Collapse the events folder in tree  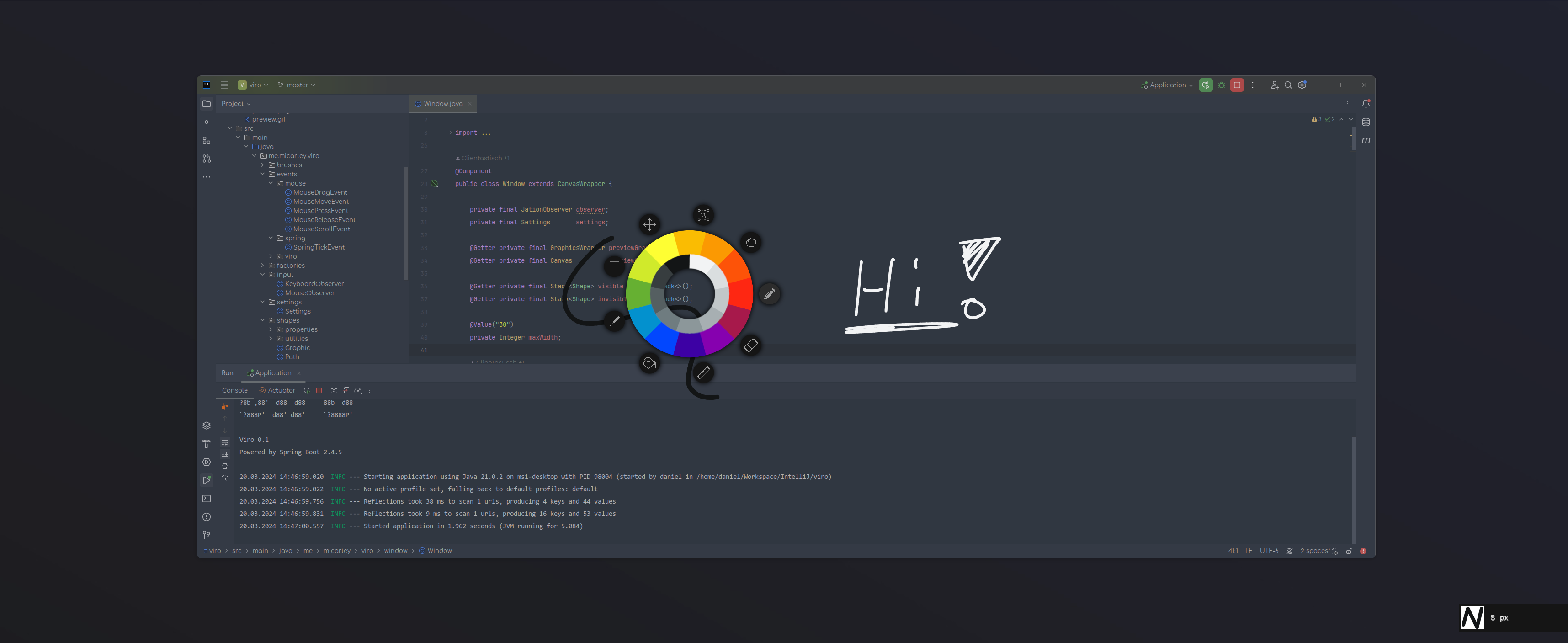[263, 174]
